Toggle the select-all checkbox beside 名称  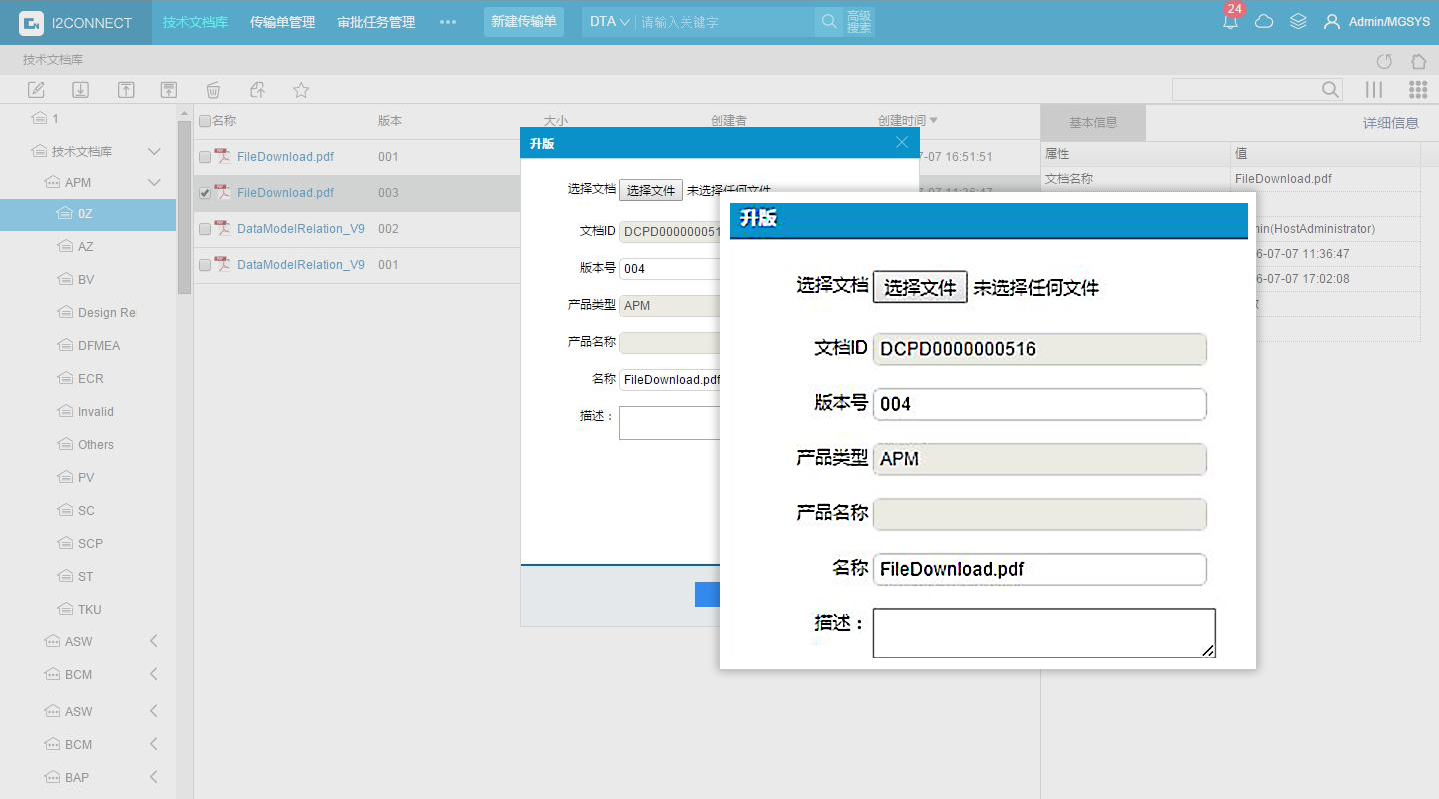[205, 121]
